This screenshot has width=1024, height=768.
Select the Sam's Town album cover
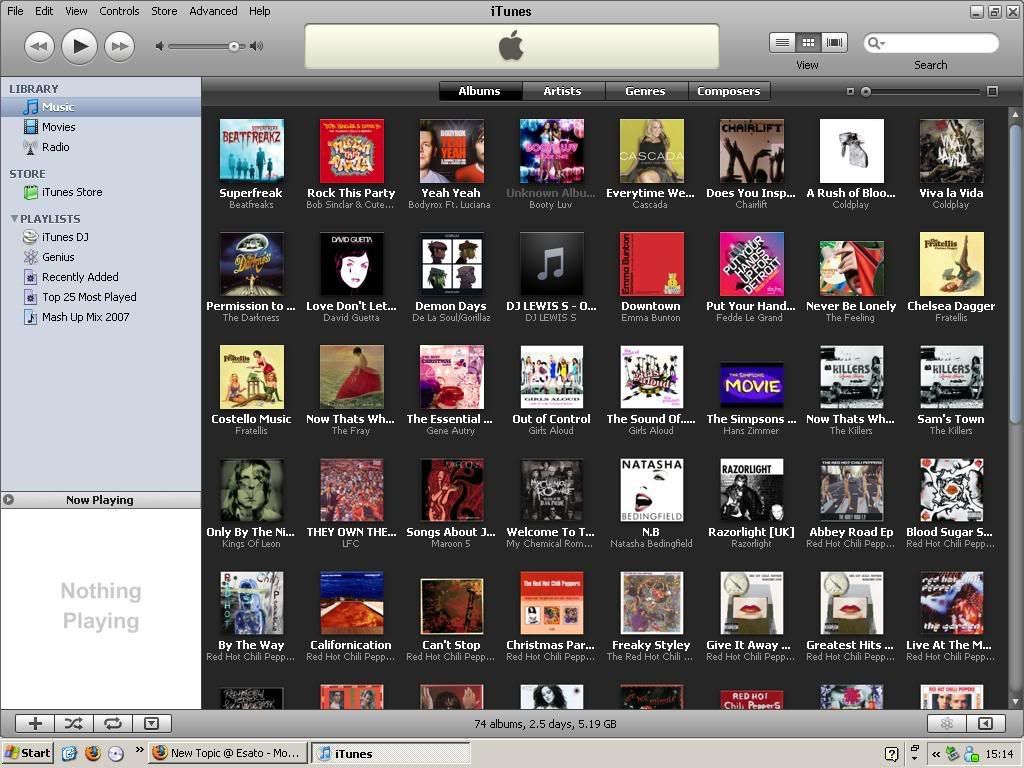pos(951,377)
